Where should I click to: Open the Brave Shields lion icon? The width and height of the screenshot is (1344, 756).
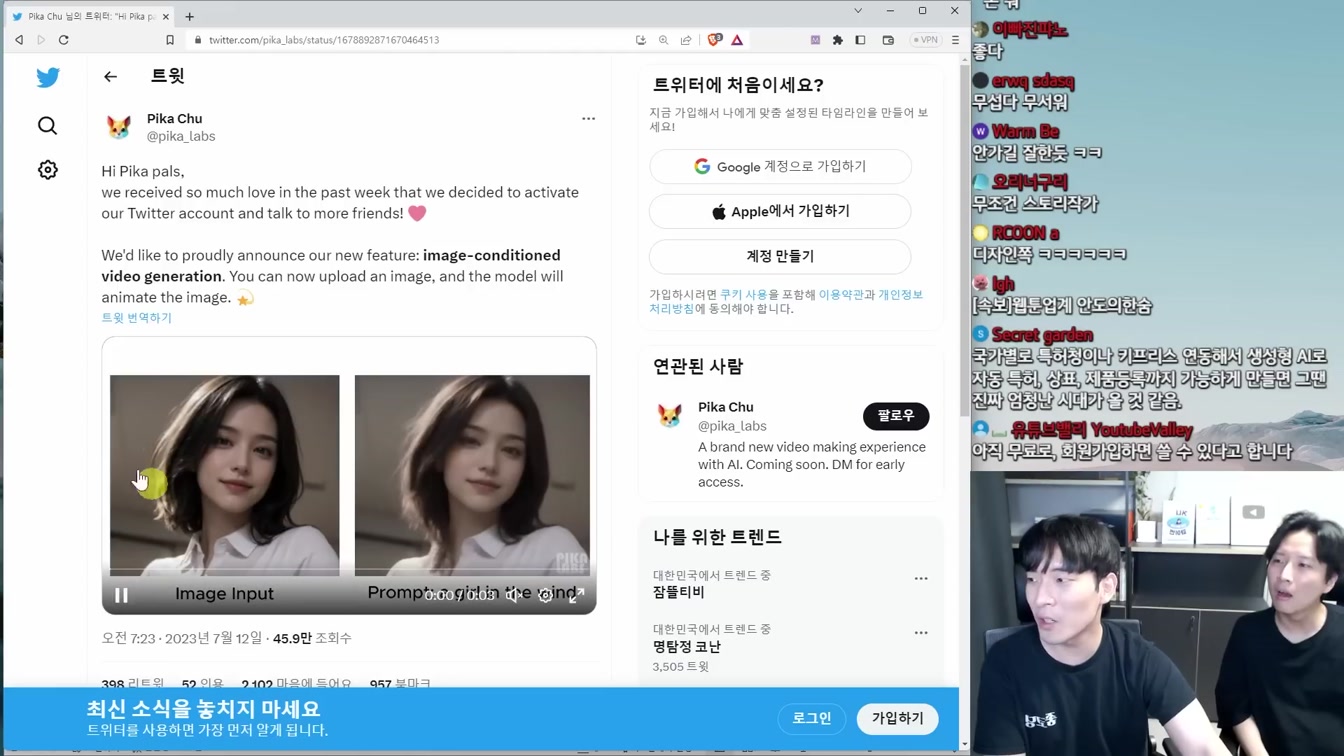714,40
